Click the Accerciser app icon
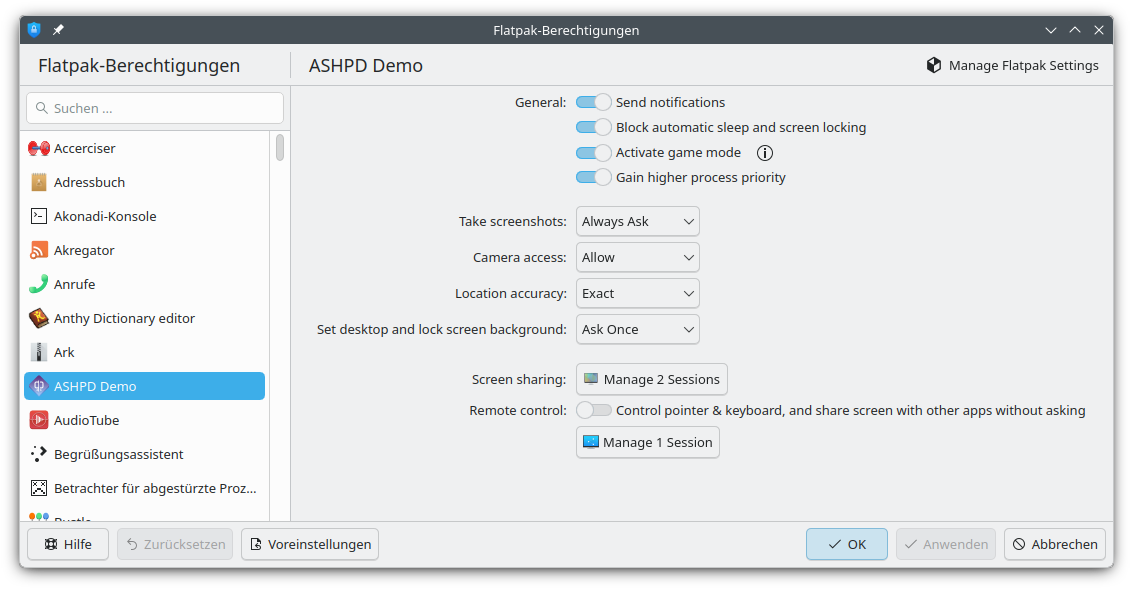This screenshot has height=591, width=1133. pos(39,148)
